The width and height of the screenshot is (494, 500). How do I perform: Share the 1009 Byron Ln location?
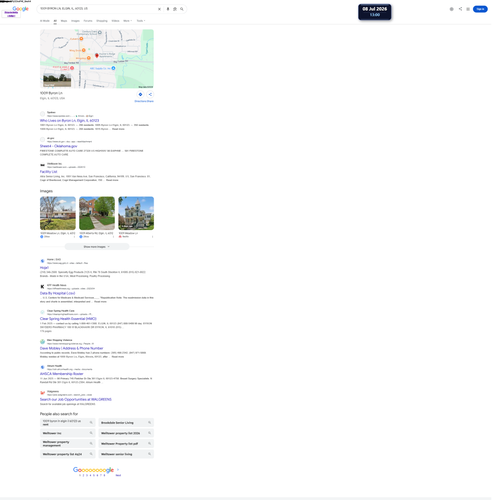(150, 94)
